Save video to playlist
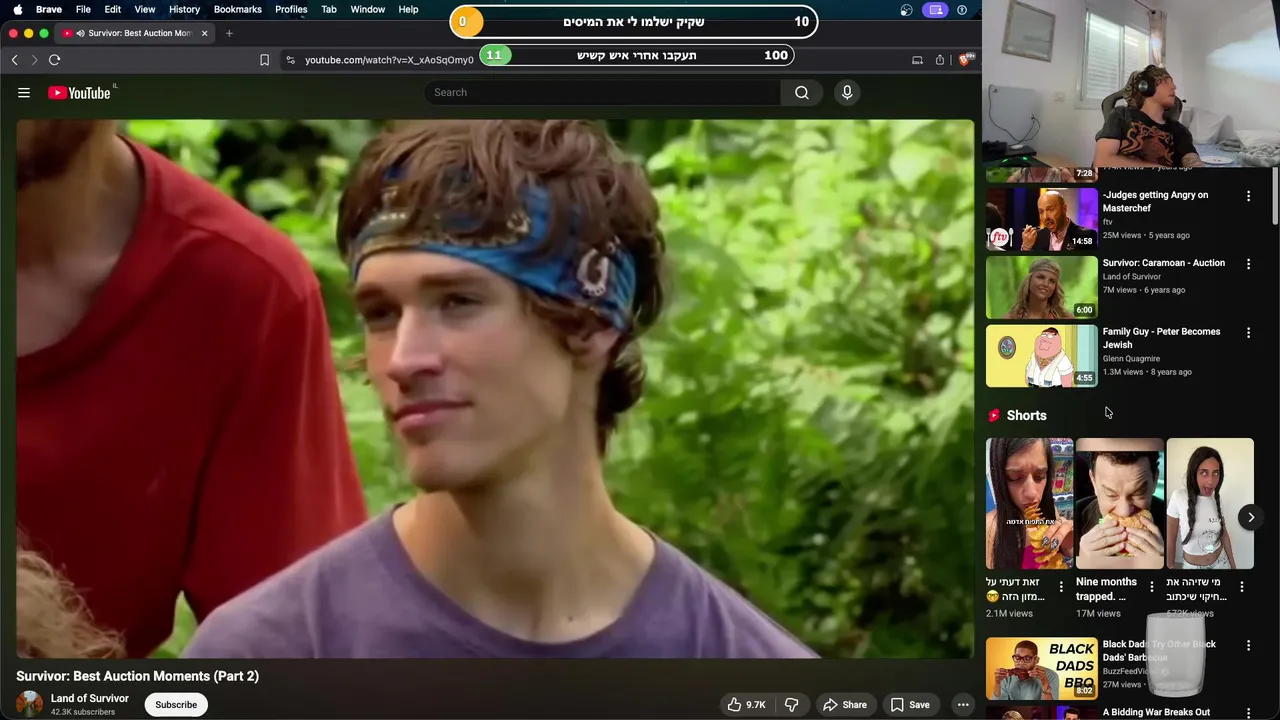This screenshot has height=720, width=1280. click(910, 705)
